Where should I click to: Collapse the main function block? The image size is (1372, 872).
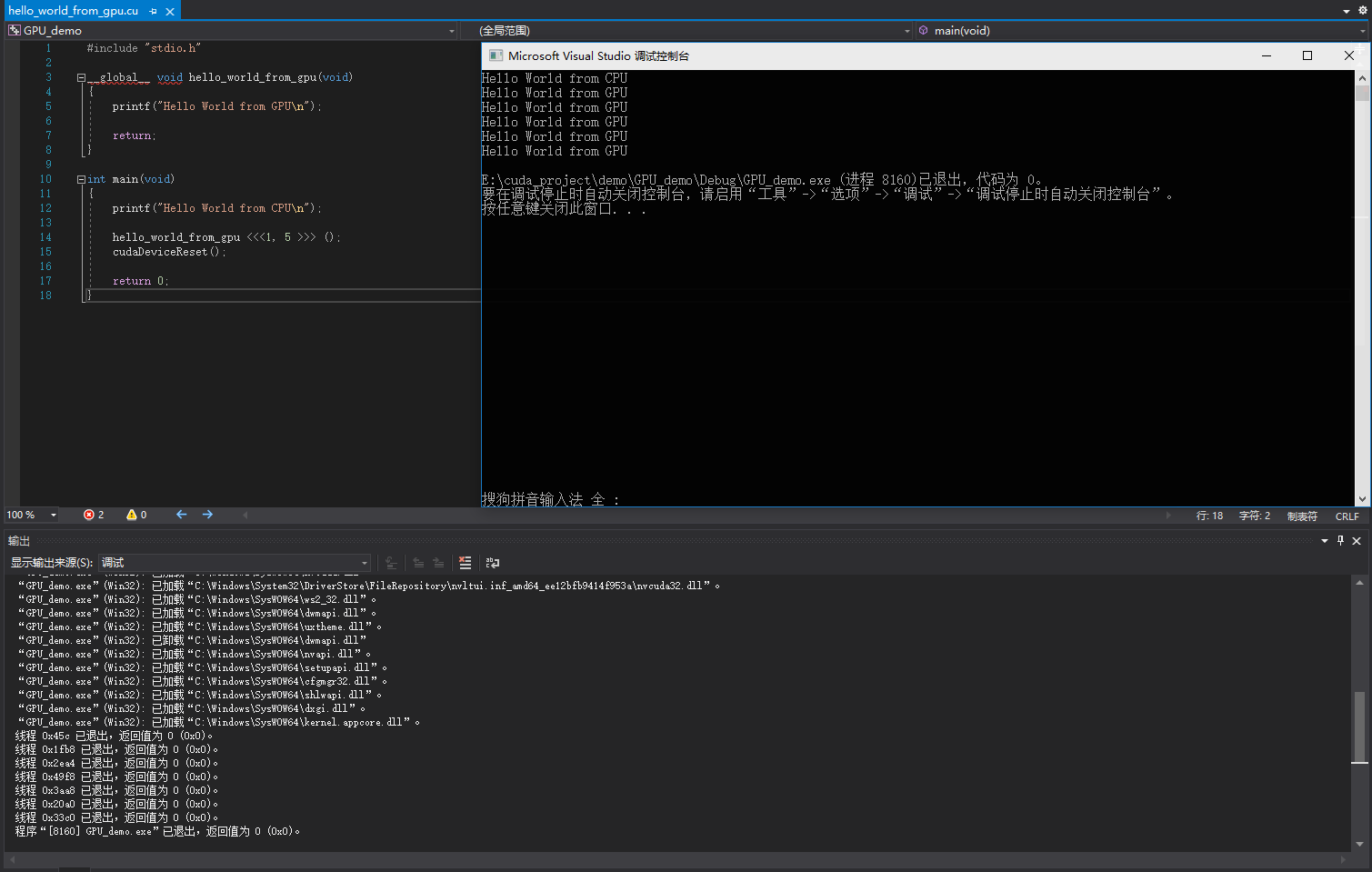pos(81,179)
